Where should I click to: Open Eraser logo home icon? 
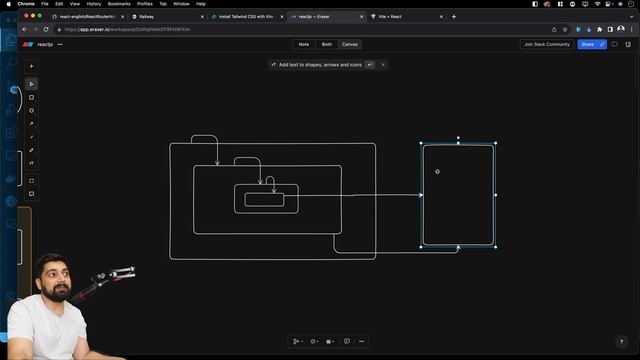pyautogui.click(x=28, y=44)
